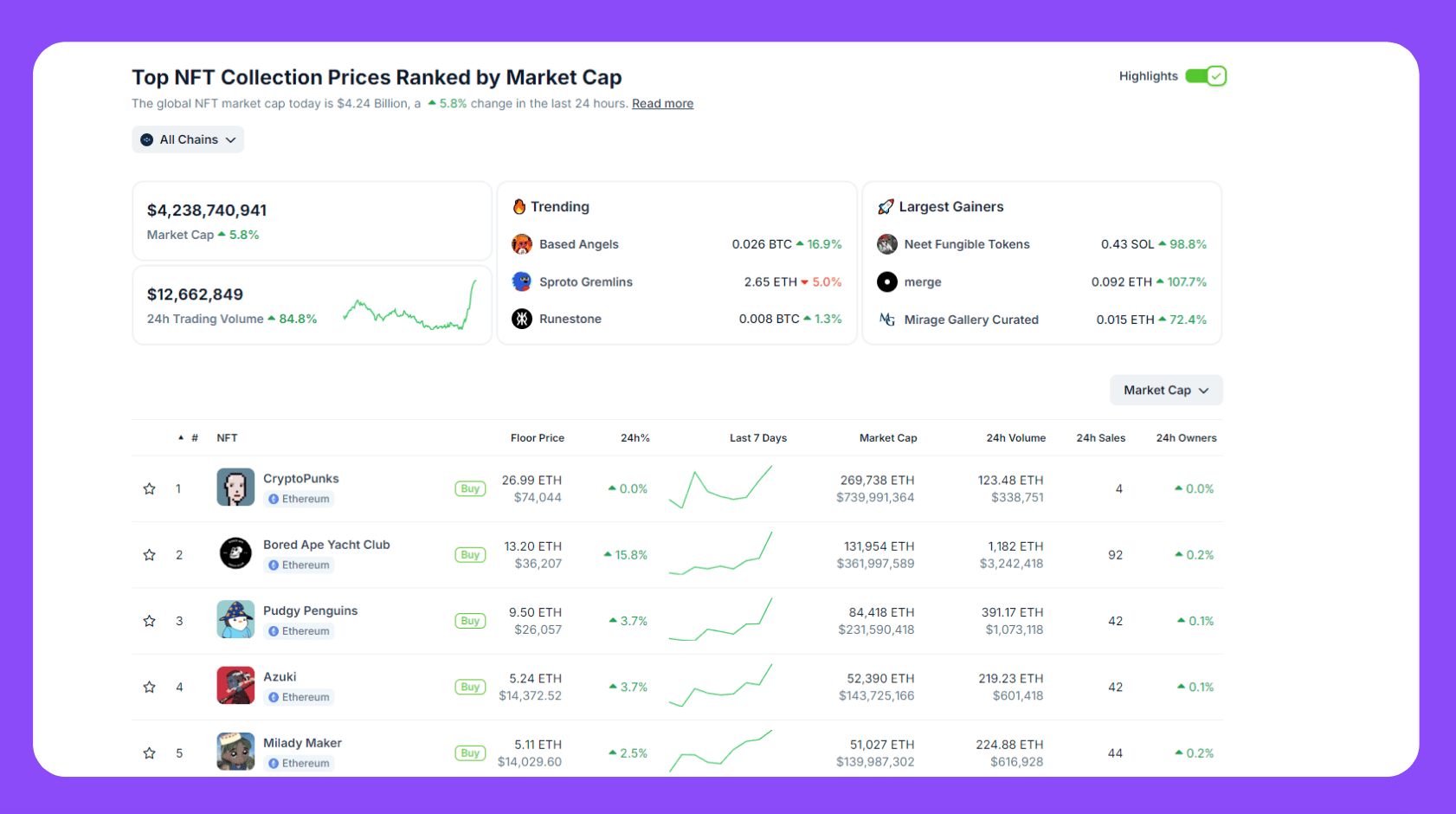Click the Ethereum chain icon next to Milady Maker
Image resolution: width=1456 pixels, height=814 pixels.
click(x=274, y=763)
